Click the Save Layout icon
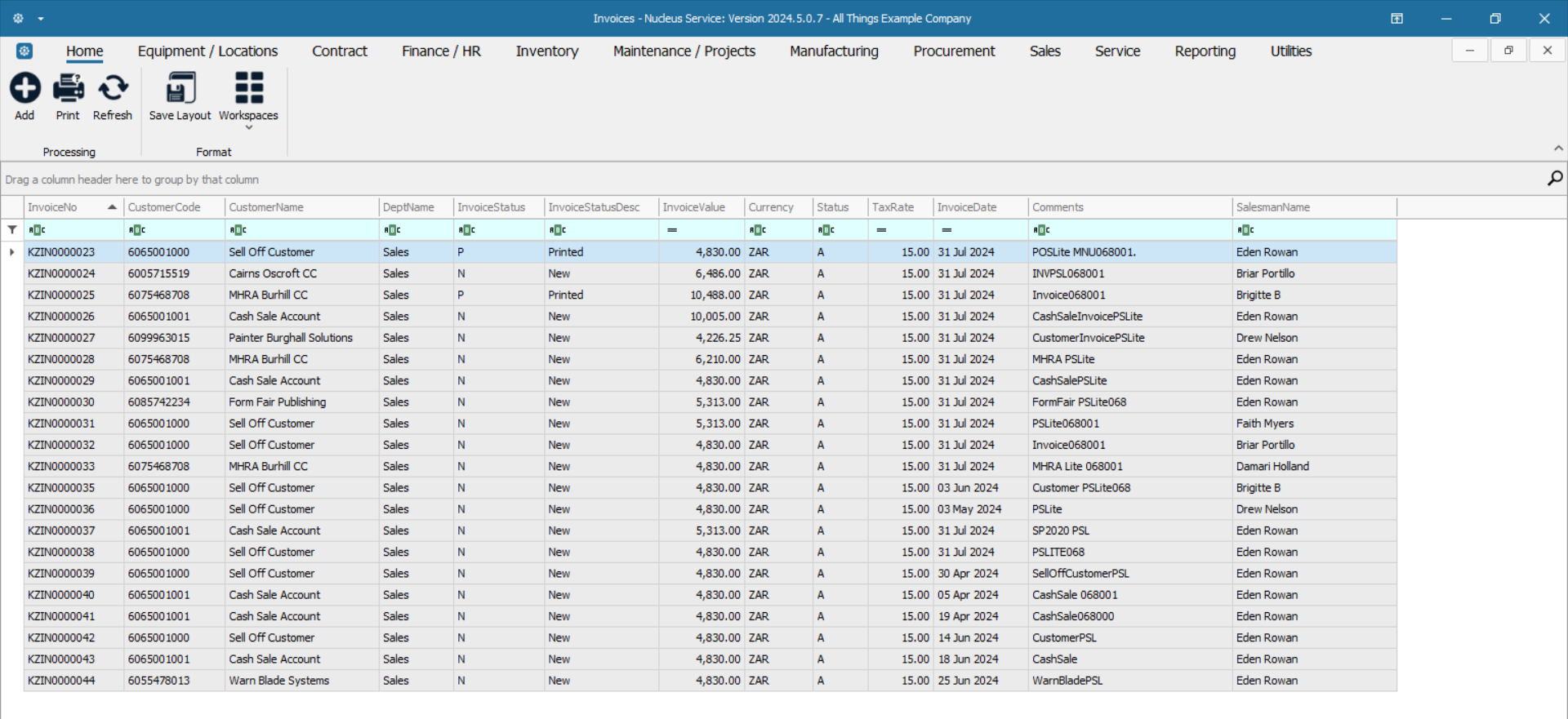The image size is (1568, 719). pyautogui.click(x=180, y=88)
